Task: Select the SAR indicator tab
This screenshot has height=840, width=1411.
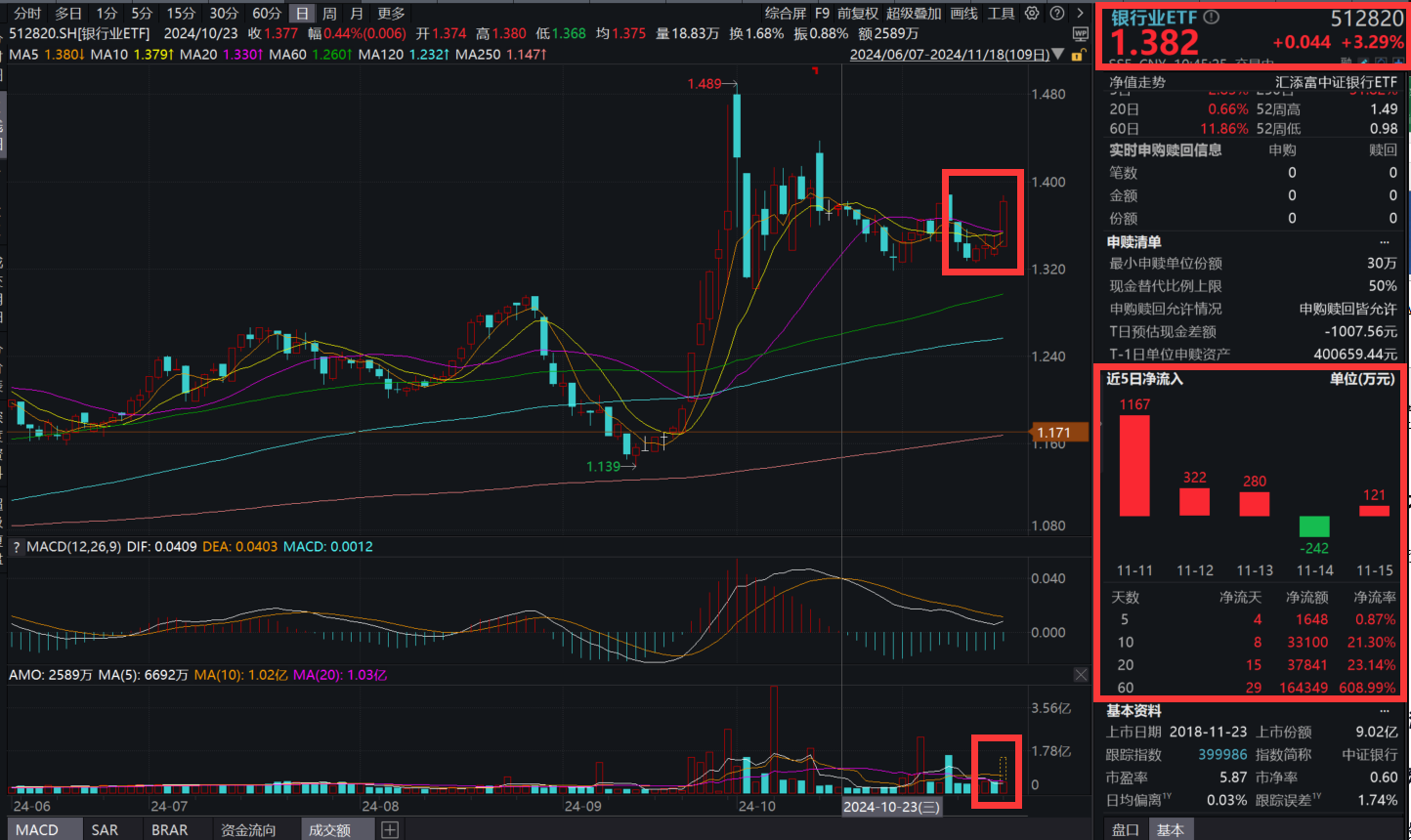Action: pyautogui.click(x=105, y=830)
